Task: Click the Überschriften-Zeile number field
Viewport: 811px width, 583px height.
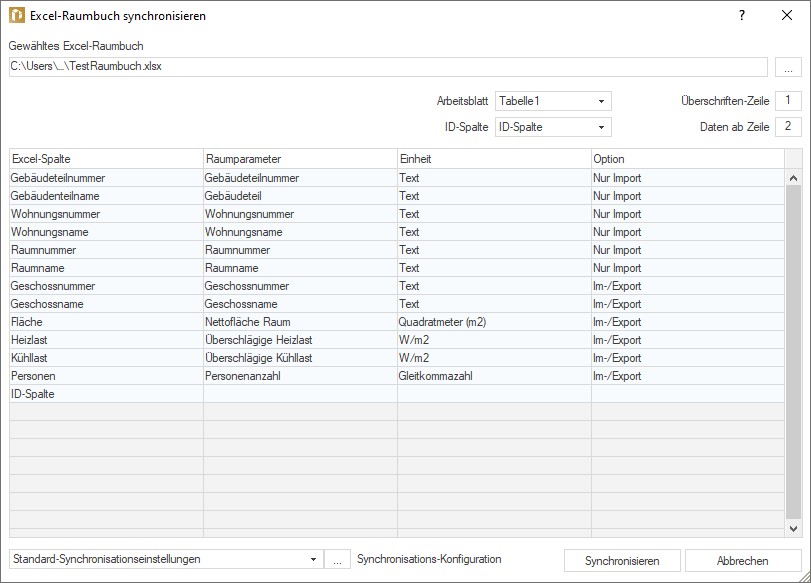Action: click(x=788, y=101)
